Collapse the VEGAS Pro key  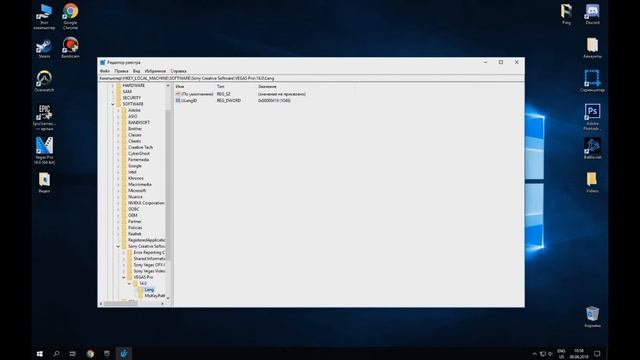[124, 277]
